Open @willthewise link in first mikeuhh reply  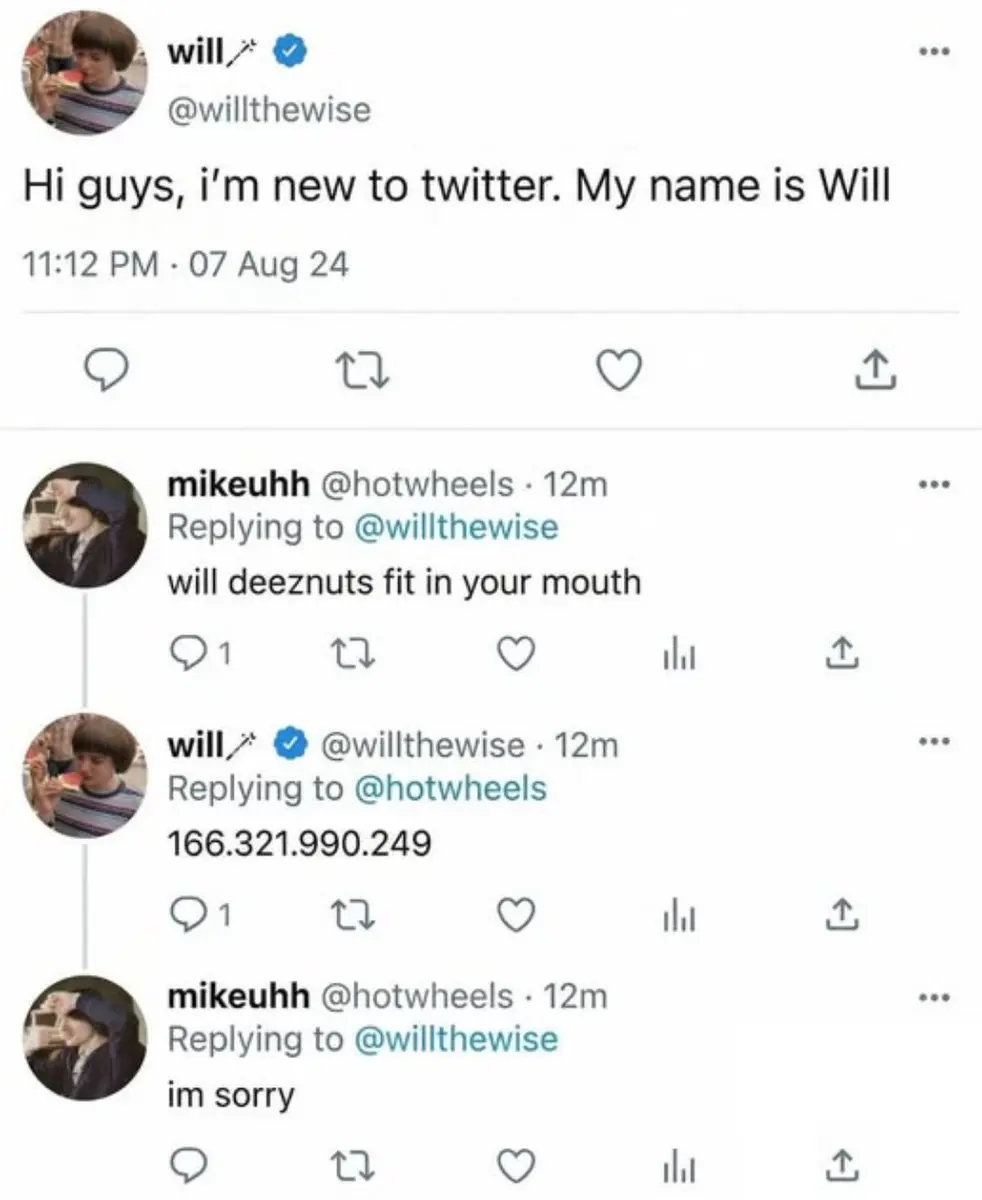click(x=457, y=528)
